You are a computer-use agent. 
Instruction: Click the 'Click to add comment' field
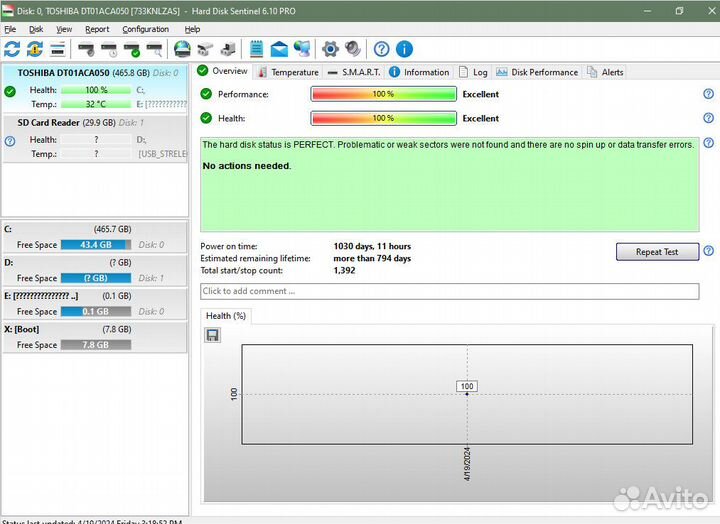tap(450, 291)
